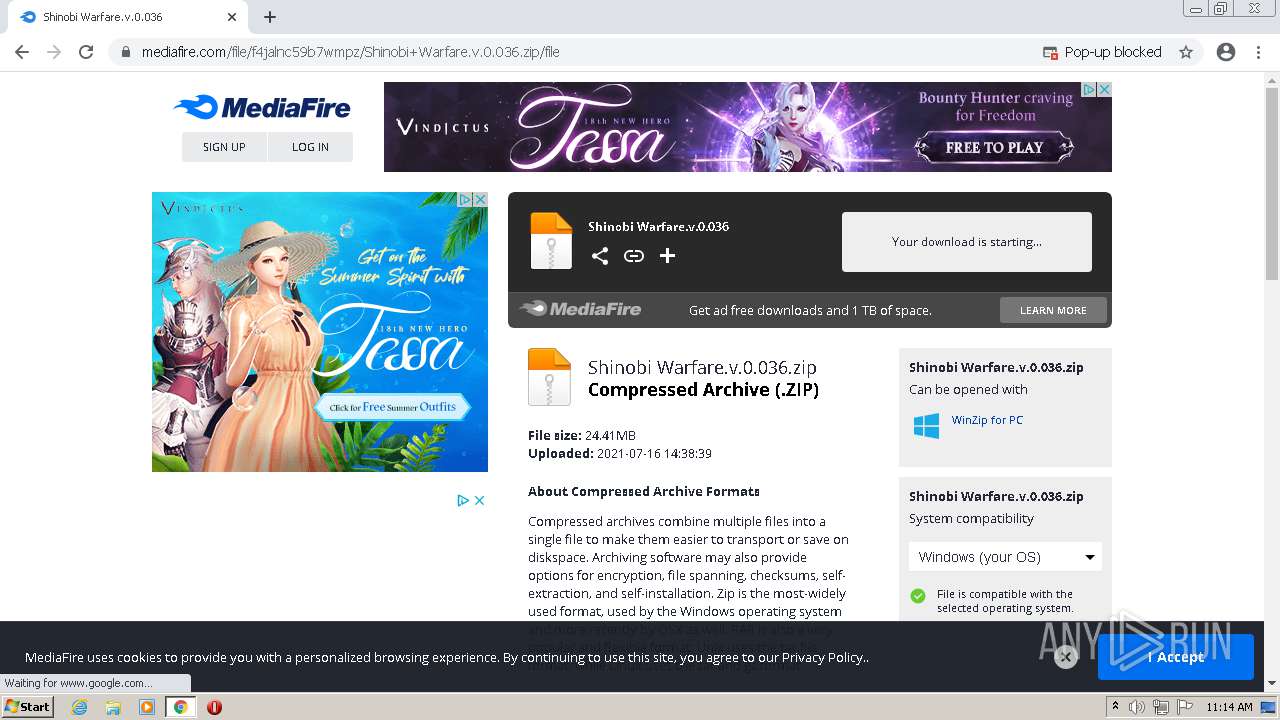Click the red Opera taskbar icon
This screenshot has width=1280, height=720.
tap(214, 707)
